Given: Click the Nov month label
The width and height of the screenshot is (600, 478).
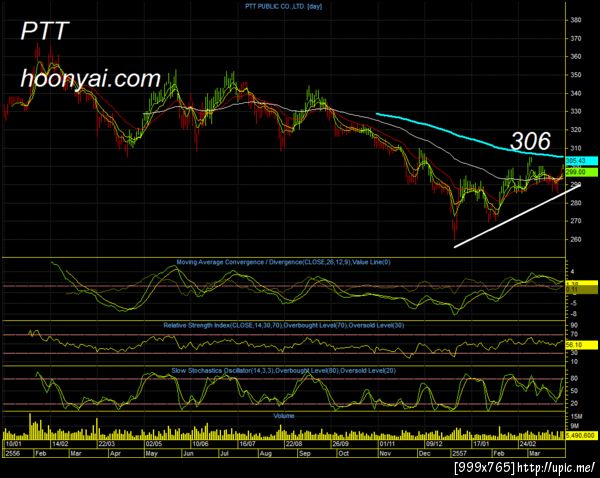Looking at the screenshot, I should coord(386,454).
